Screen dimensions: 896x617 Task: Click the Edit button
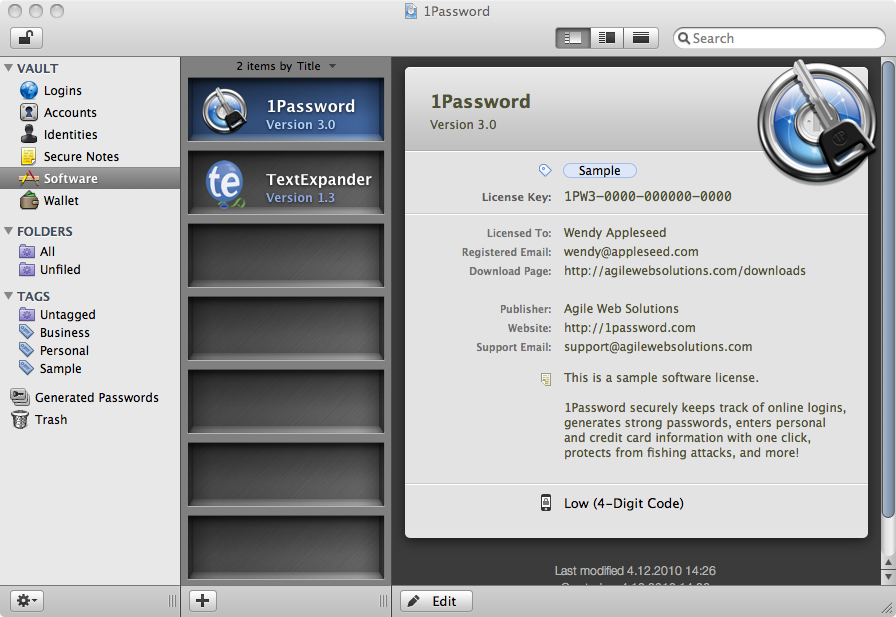point(436,600)
